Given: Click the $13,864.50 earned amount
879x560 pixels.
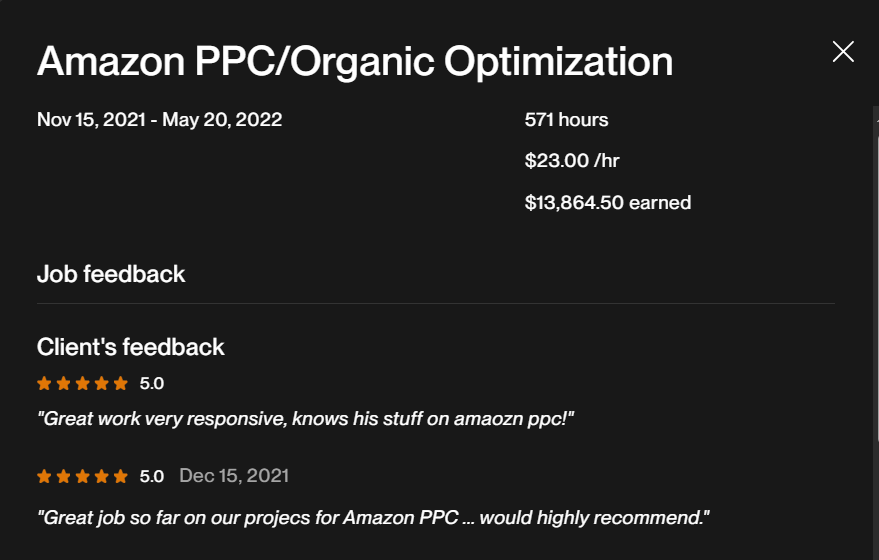Looking at the screenshot, I should click(607, 203).
